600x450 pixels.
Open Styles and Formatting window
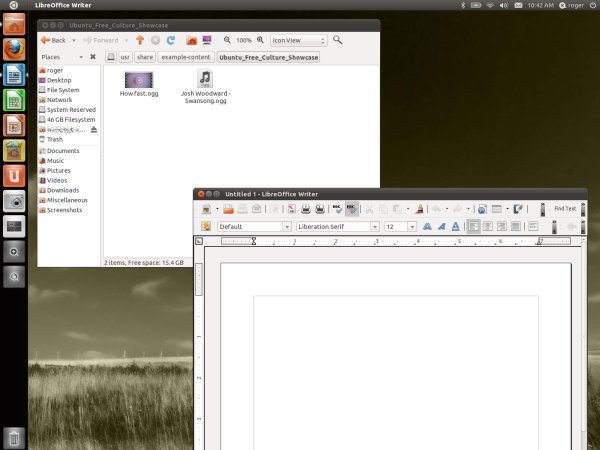(x=206, y=226)
